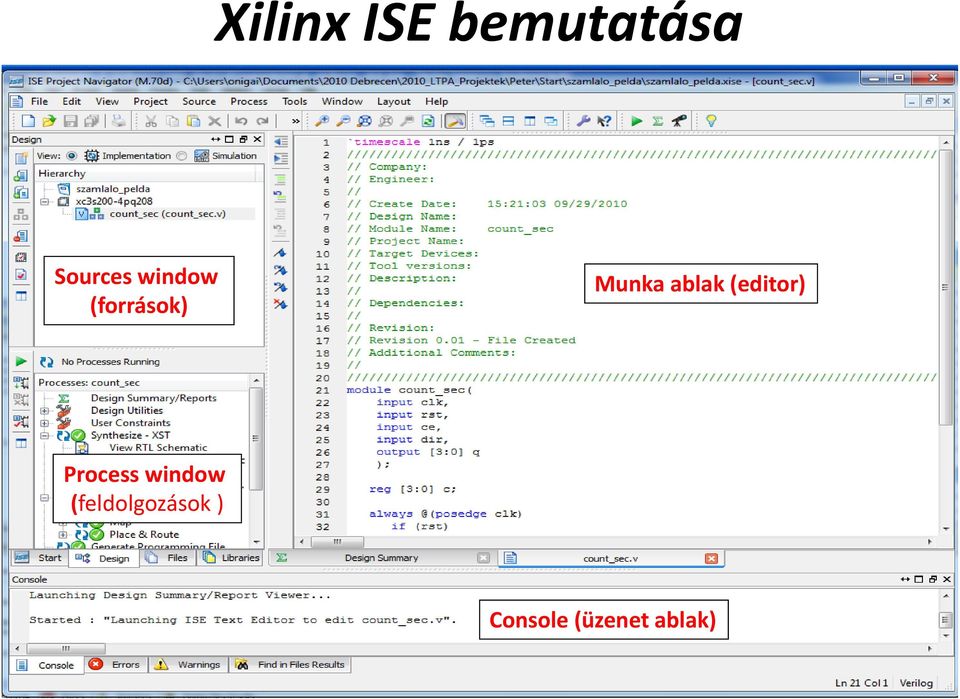Click the Processes list scroll-up arrow
This screenshot has height=699, width=960.
(257, 381)
